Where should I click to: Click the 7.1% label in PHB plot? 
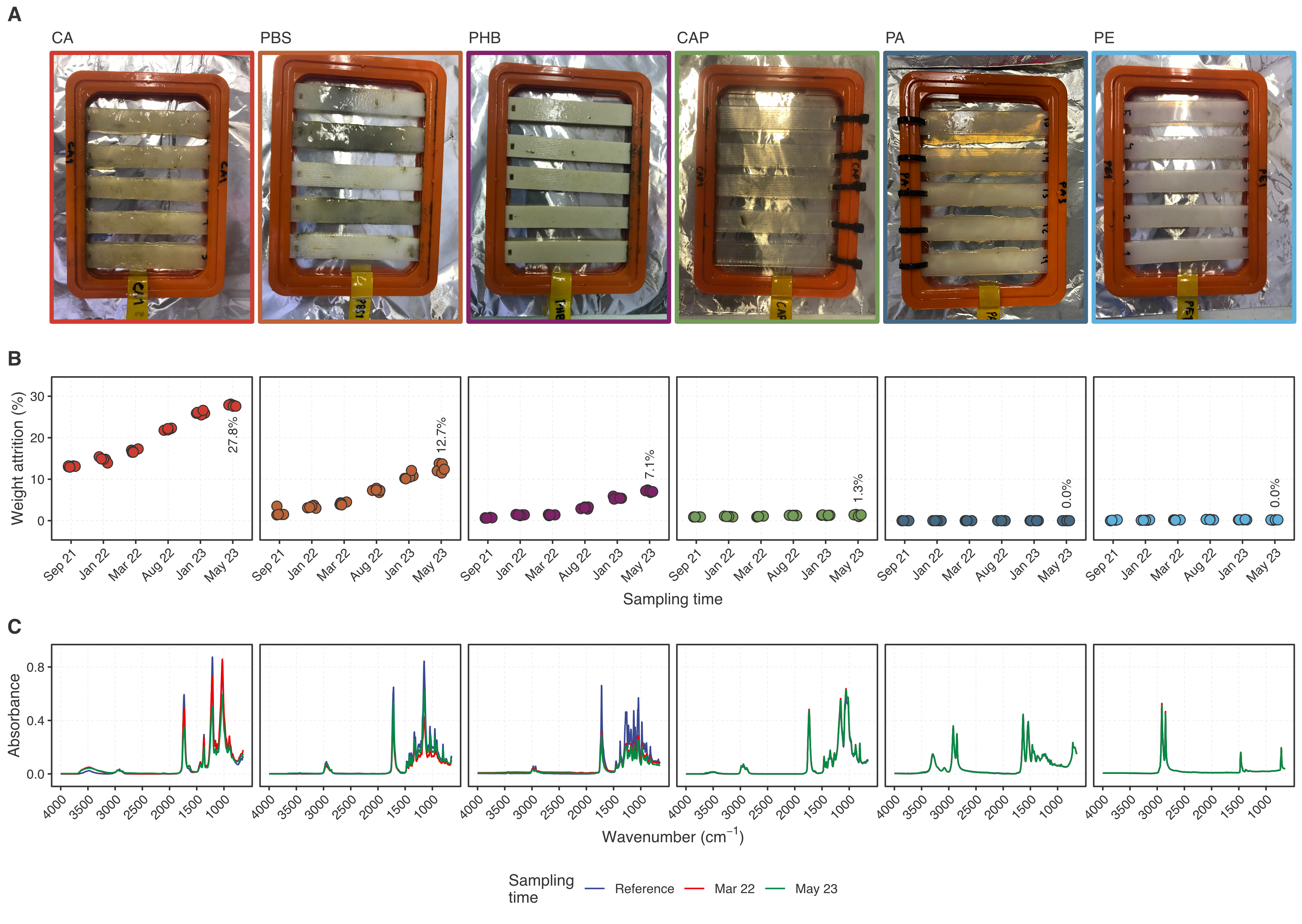tap(650, 464)
